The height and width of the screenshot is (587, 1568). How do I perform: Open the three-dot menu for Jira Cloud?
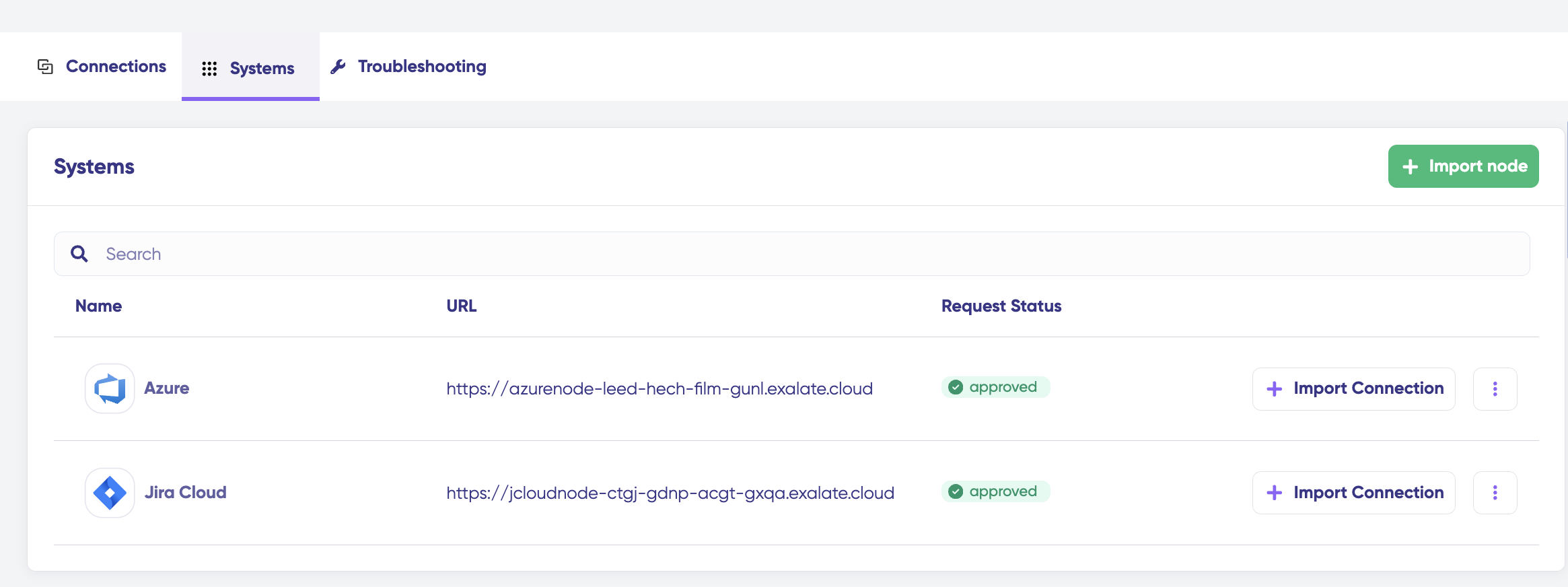[1495, 493]
